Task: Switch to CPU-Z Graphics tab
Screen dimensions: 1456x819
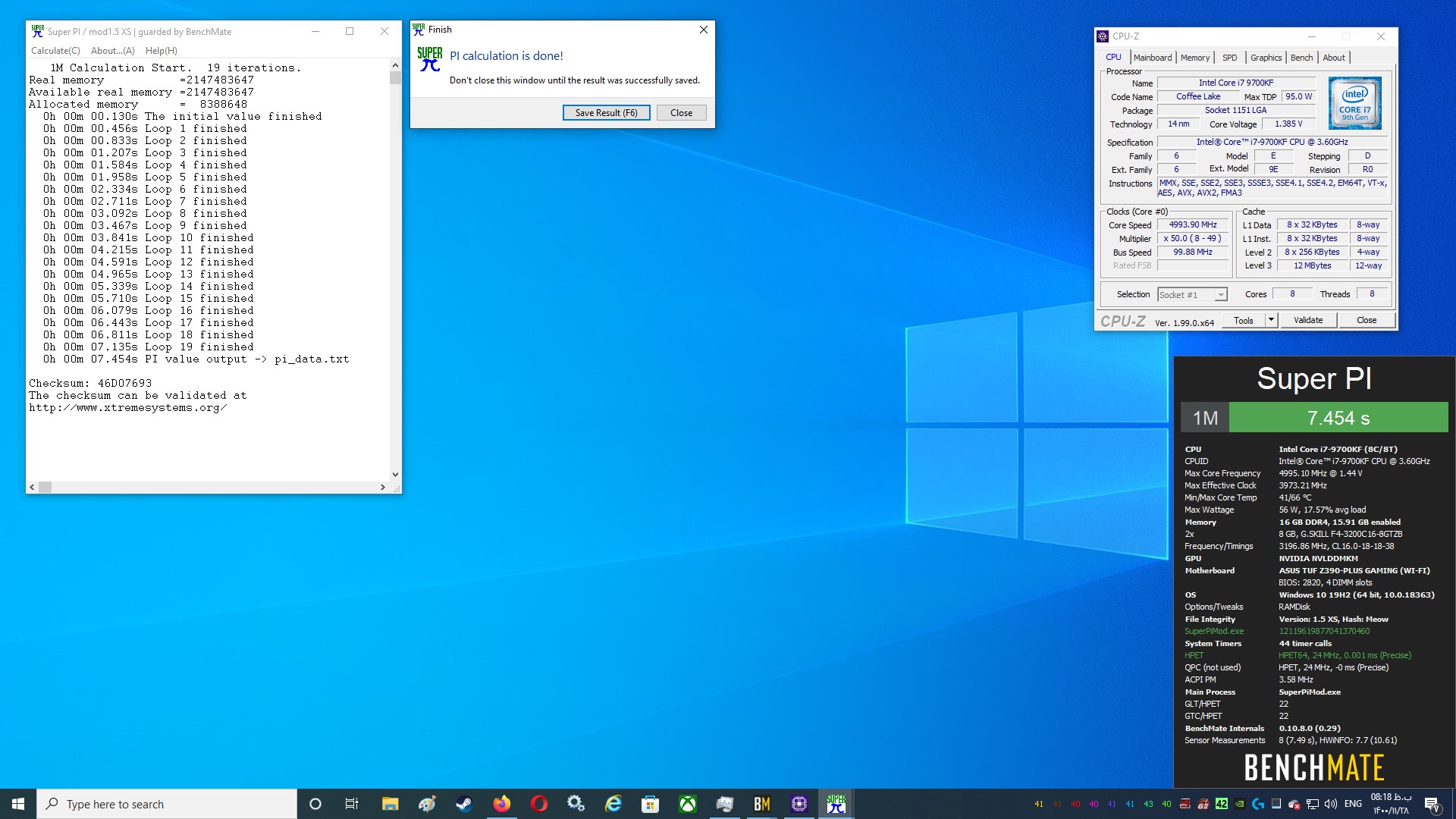Action: coord(1266,58)
